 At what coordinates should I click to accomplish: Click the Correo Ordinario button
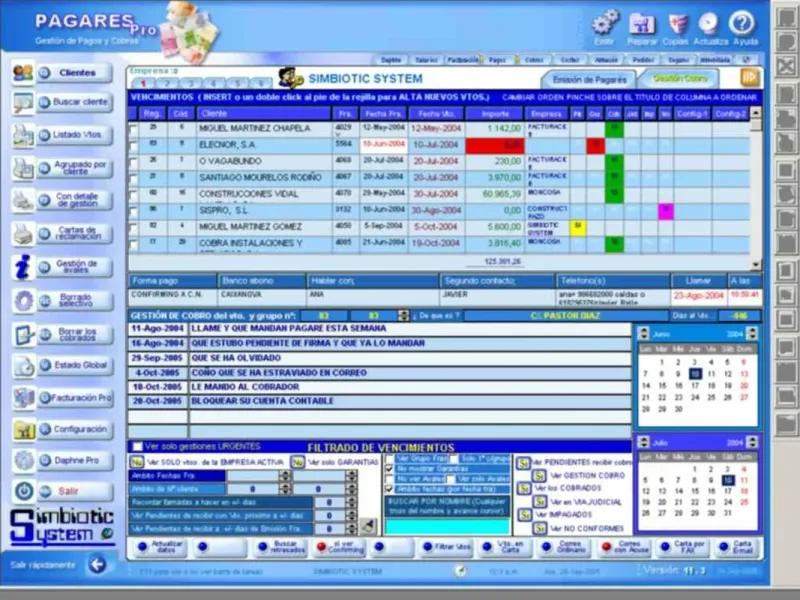click(565, 547)
